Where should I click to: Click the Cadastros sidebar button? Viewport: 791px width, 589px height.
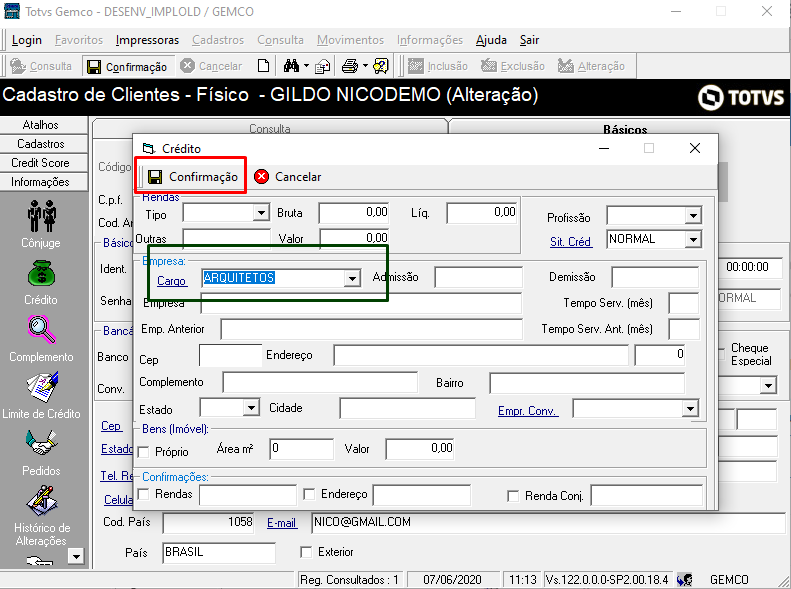coord(44,144)
